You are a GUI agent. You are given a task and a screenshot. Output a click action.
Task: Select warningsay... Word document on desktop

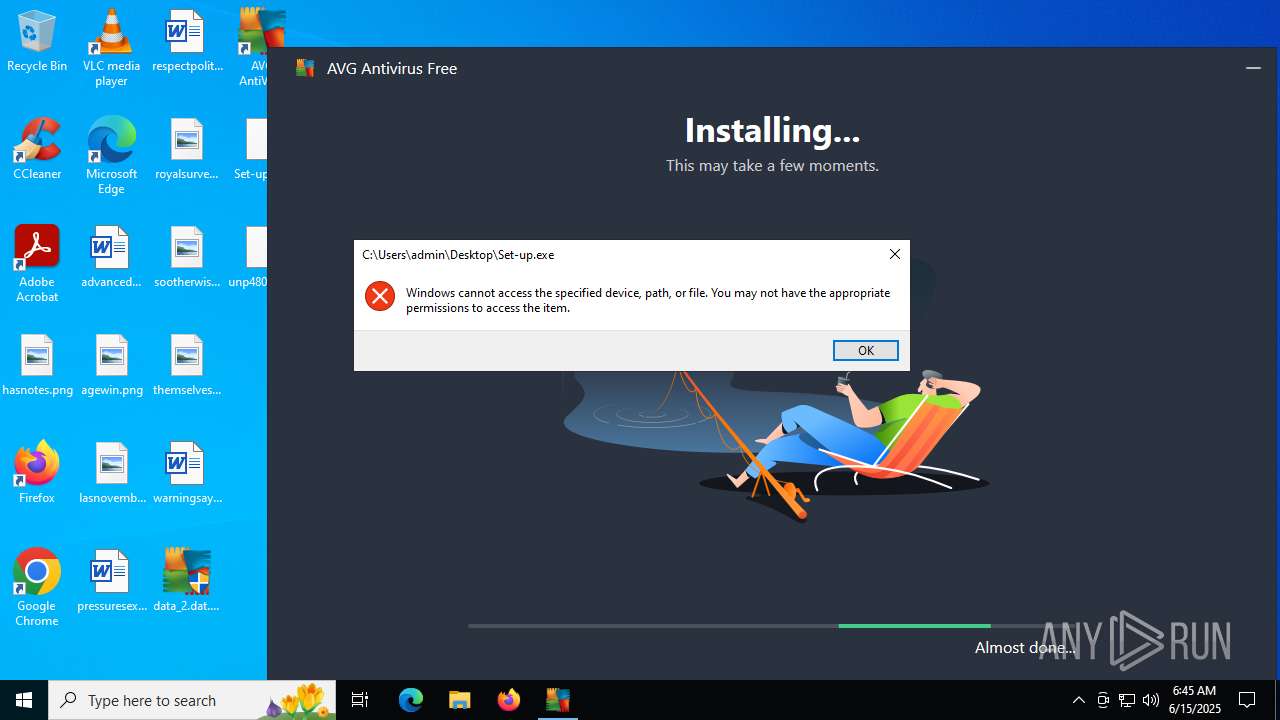(x=187, y=473)
